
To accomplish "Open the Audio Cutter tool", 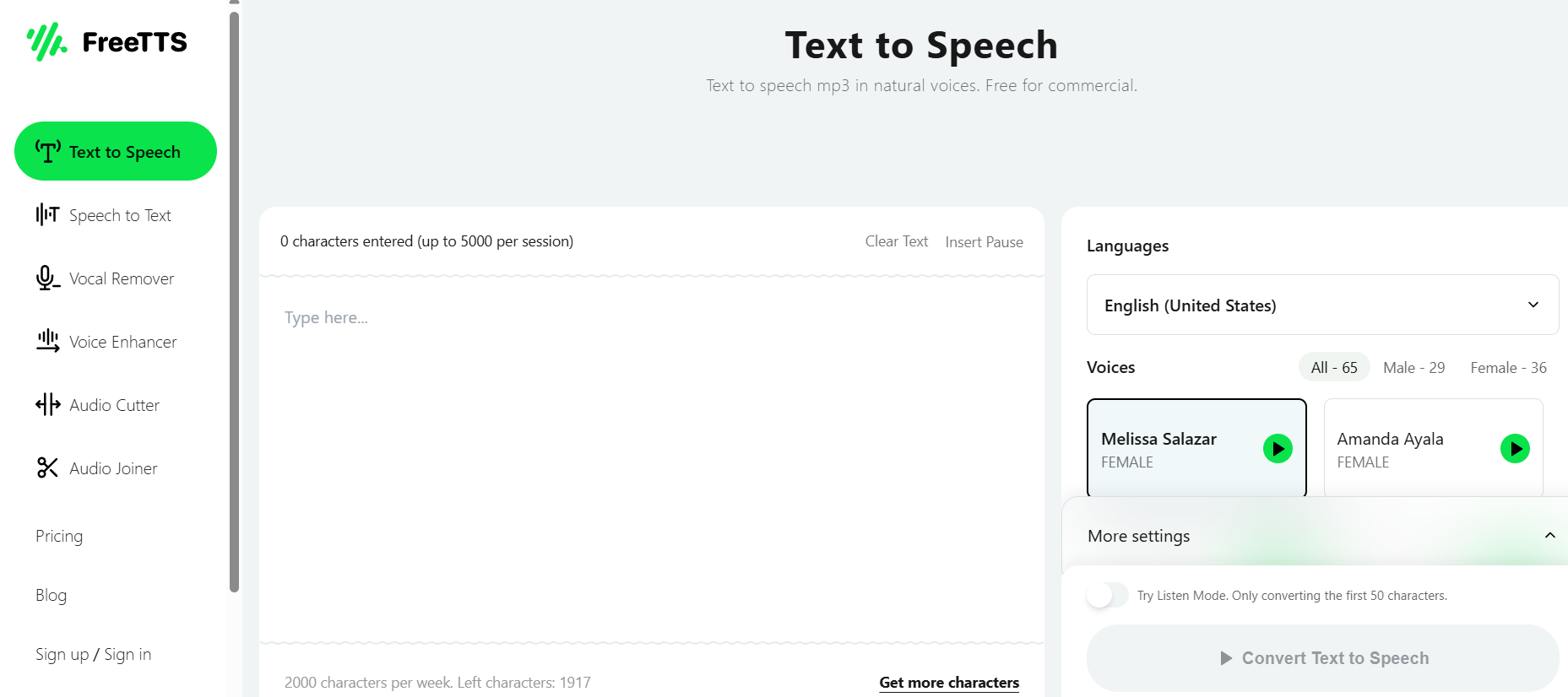I will pyautogui.click(x=114, y=405).
